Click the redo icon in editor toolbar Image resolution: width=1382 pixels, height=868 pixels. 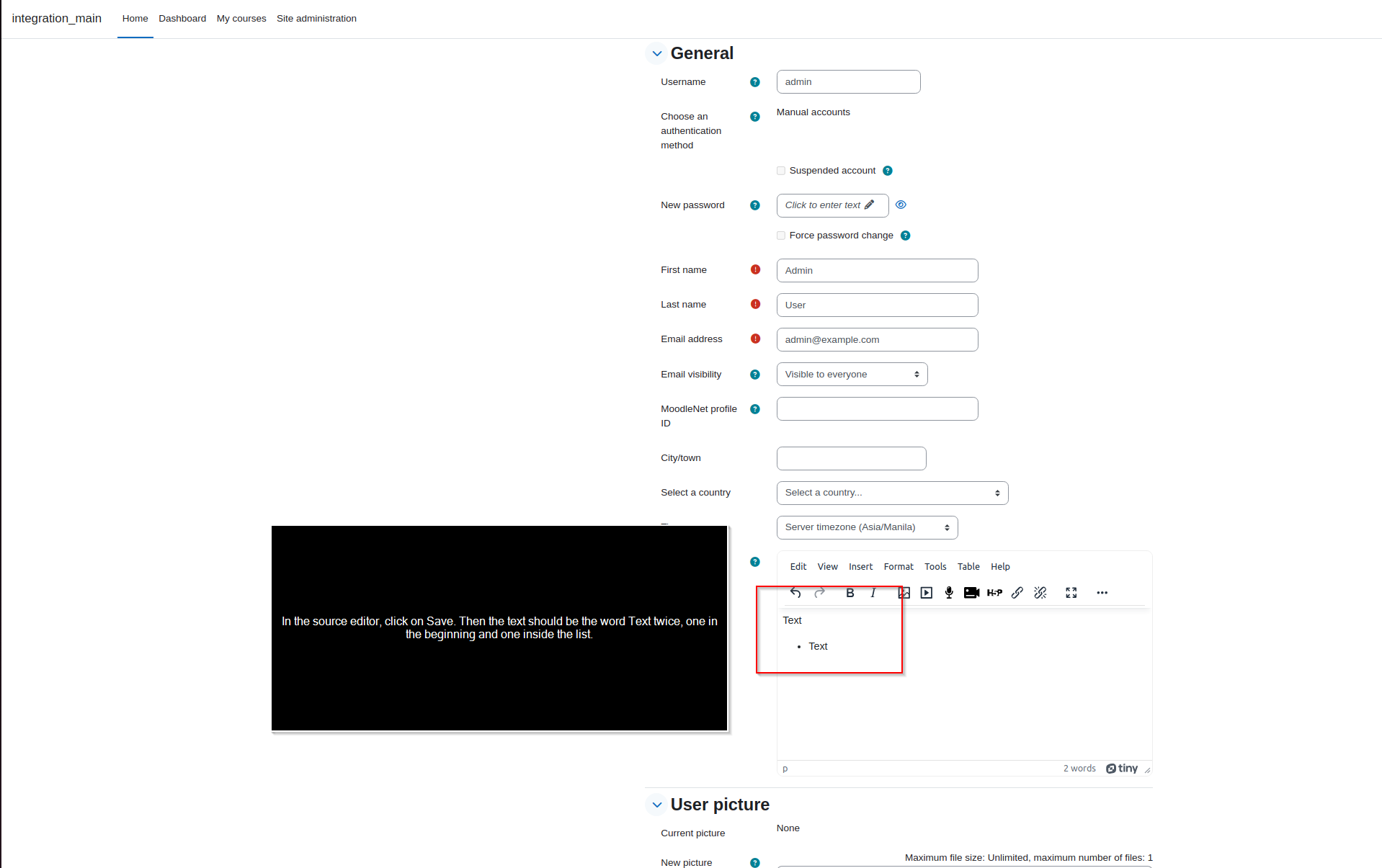819,593
